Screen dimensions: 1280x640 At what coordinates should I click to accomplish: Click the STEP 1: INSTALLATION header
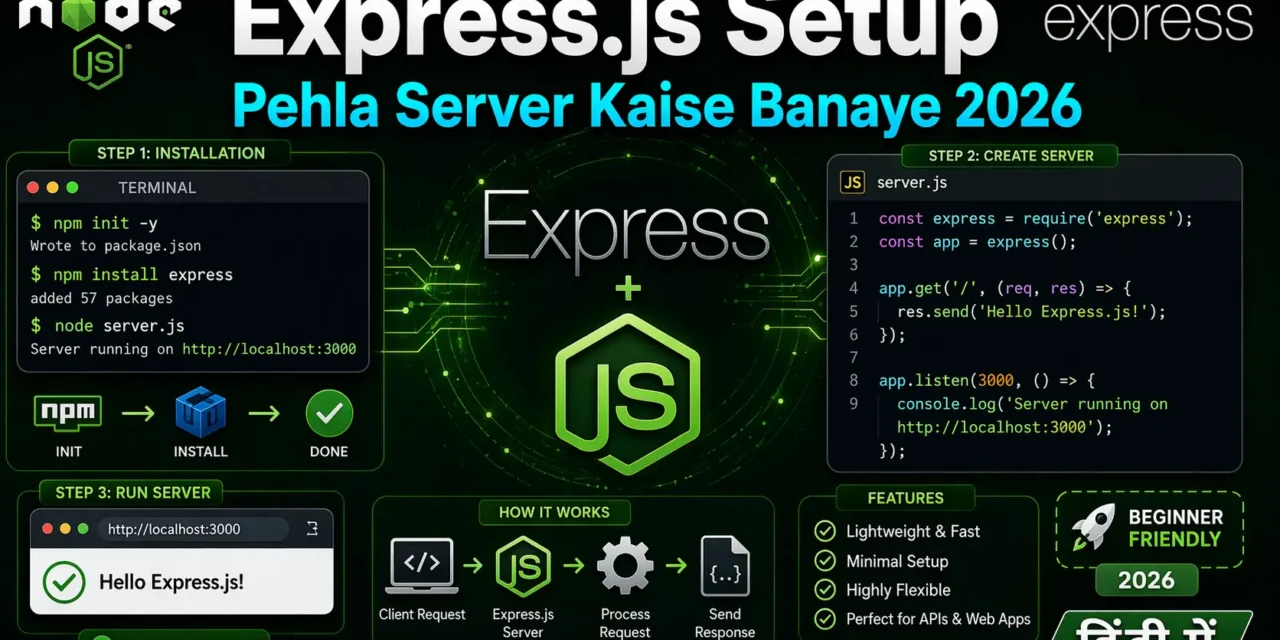pos(181,153)
